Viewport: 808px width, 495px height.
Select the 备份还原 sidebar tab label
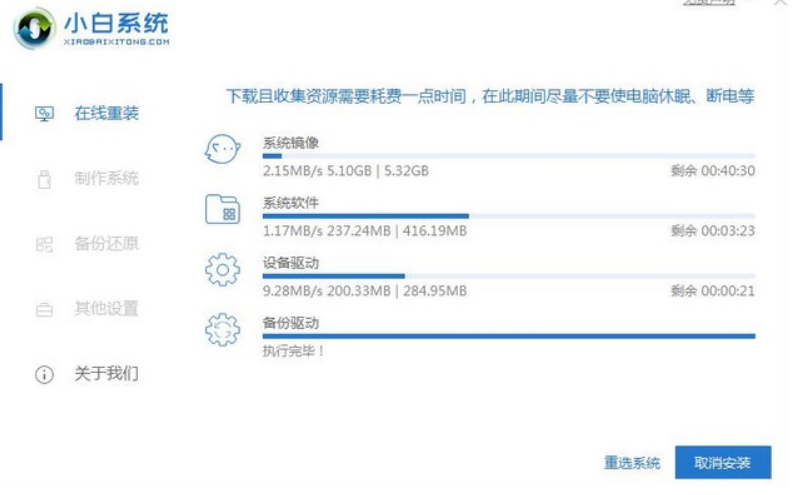tap(107, 244)
